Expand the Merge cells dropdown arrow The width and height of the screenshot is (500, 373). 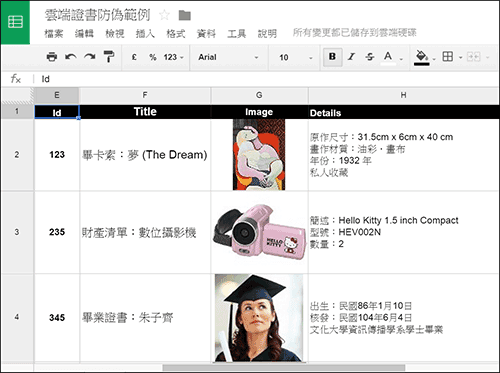point(487,57)
